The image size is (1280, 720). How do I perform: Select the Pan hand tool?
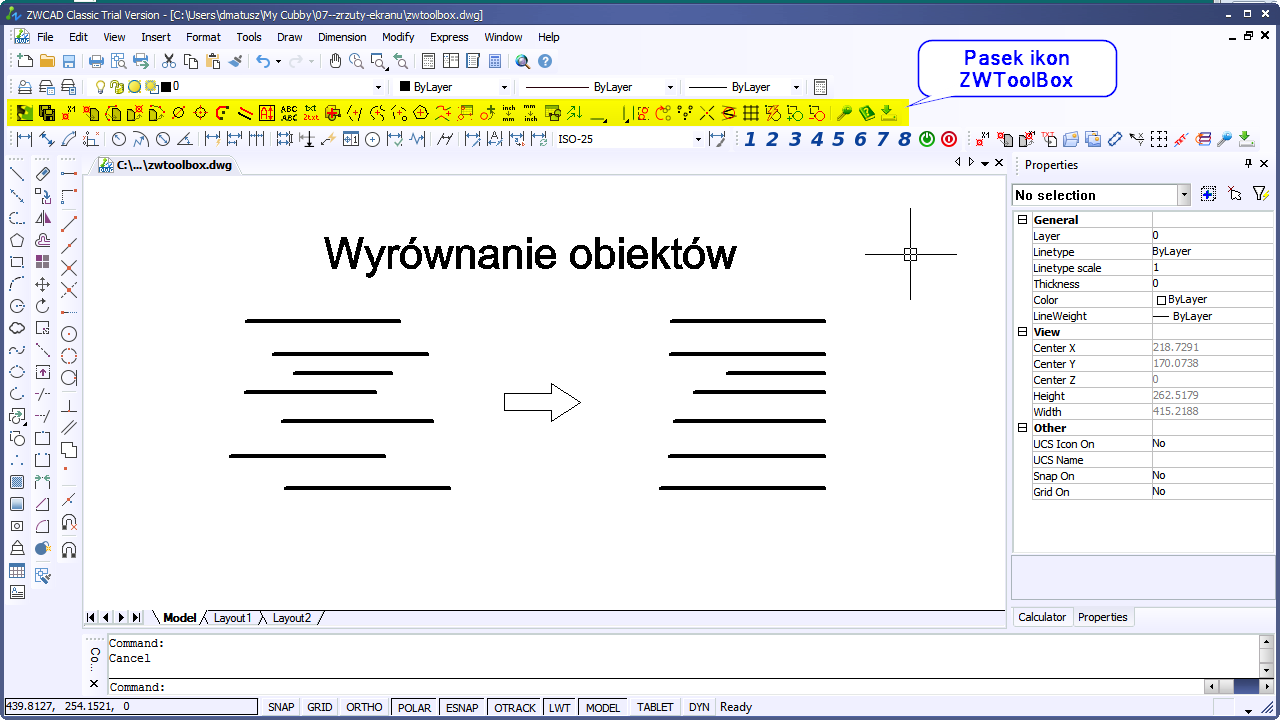335,61
